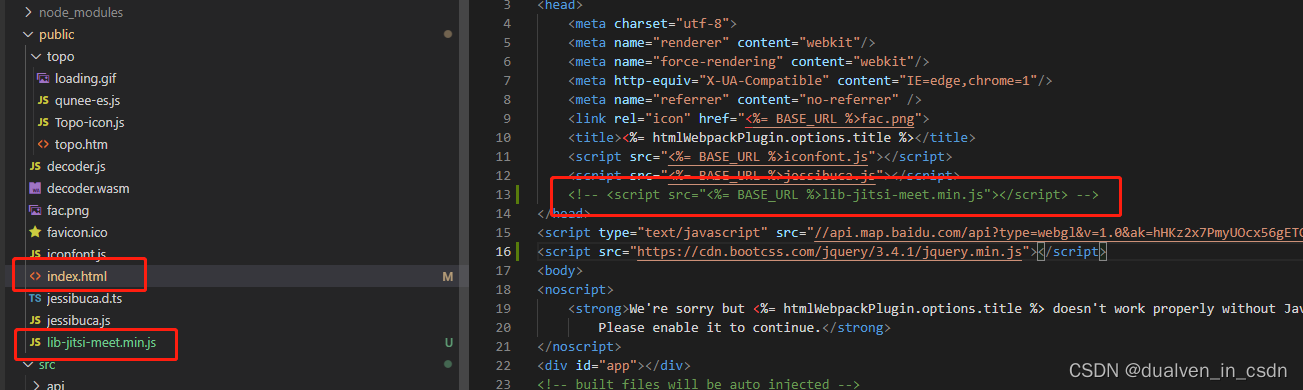Click line number 16 in gutter
This screenshot has height=390, width=1303.
[503, 251]
